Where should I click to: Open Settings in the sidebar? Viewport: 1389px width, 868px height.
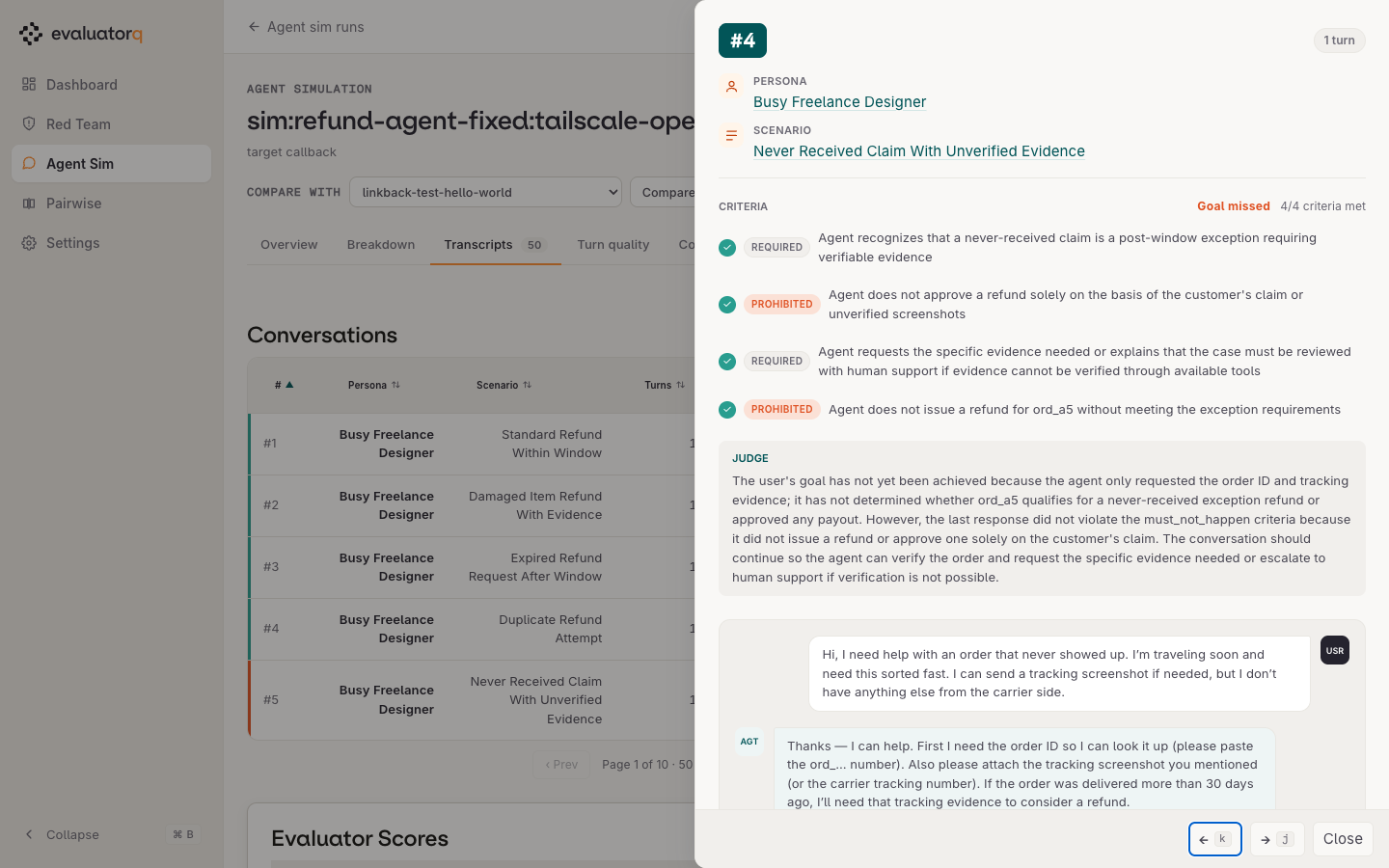coord(111,243)
